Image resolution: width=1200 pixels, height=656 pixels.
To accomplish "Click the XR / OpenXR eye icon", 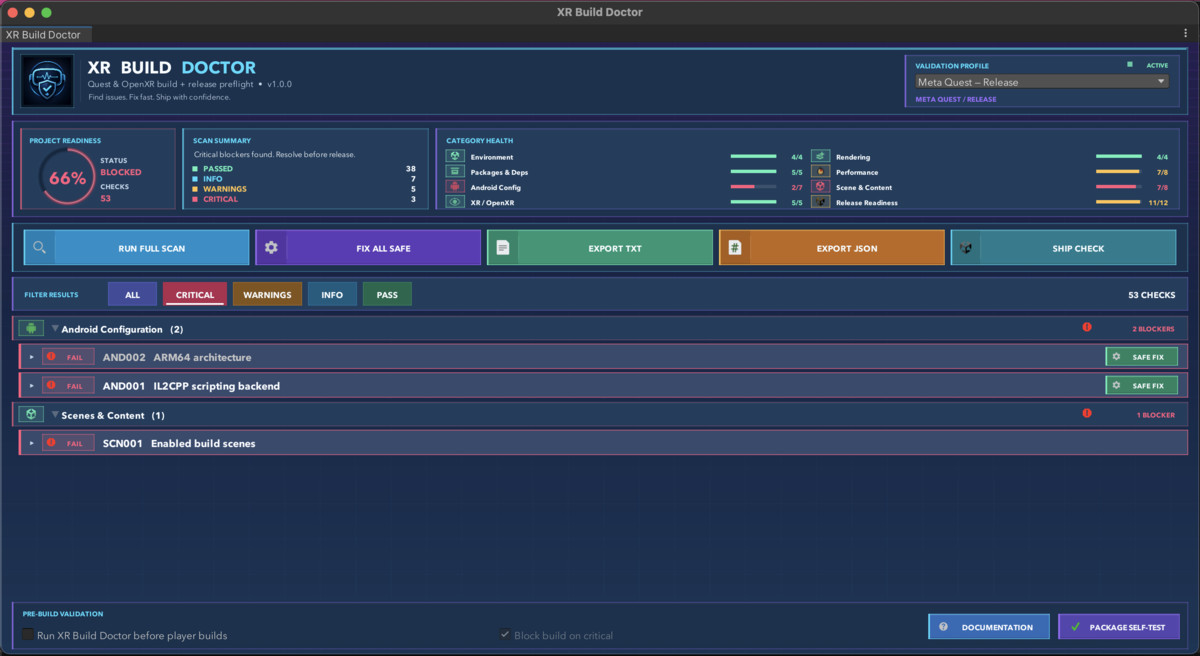I will pos(454,202).
